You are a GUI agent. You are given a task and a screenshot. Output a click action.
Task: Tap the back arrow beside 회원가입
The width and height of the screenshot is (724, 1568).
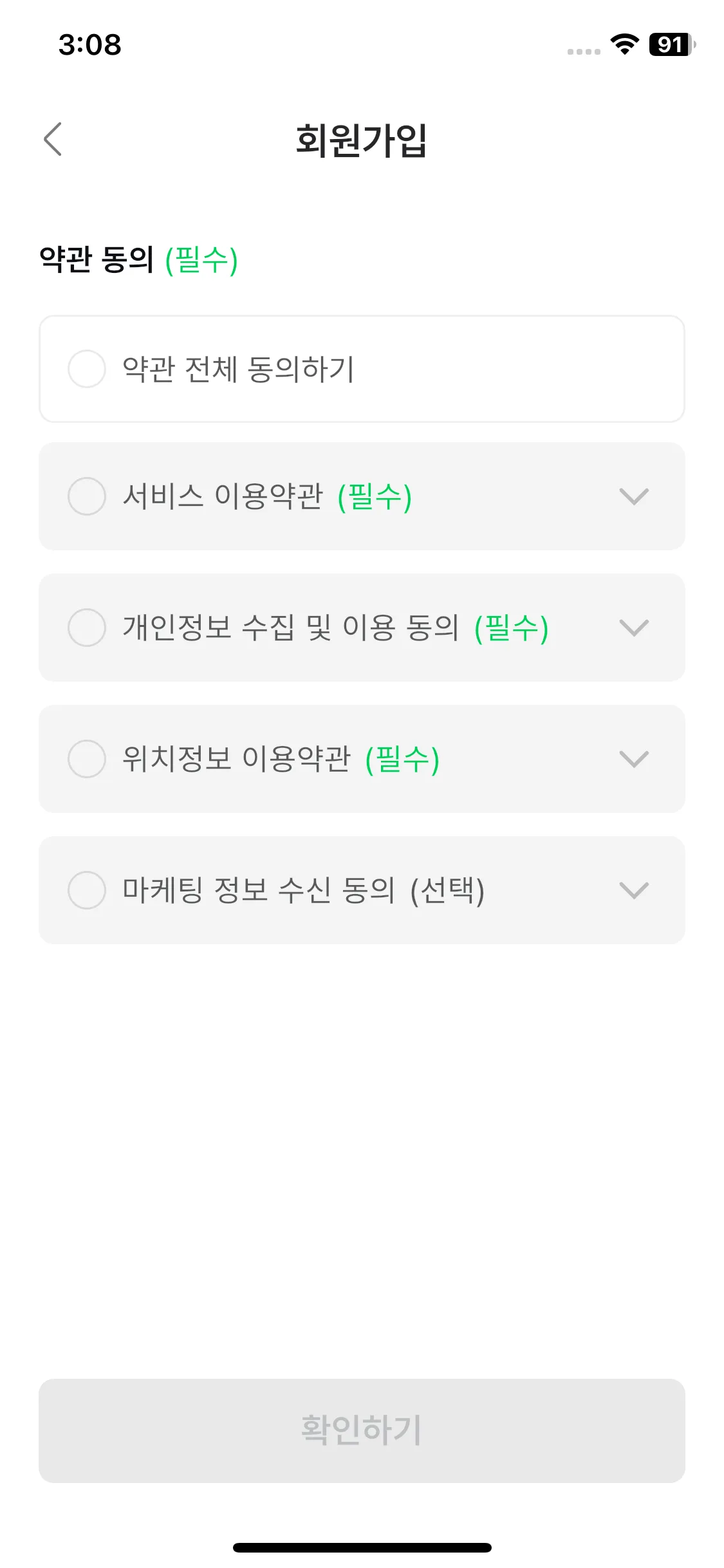(x=53, y=139)
